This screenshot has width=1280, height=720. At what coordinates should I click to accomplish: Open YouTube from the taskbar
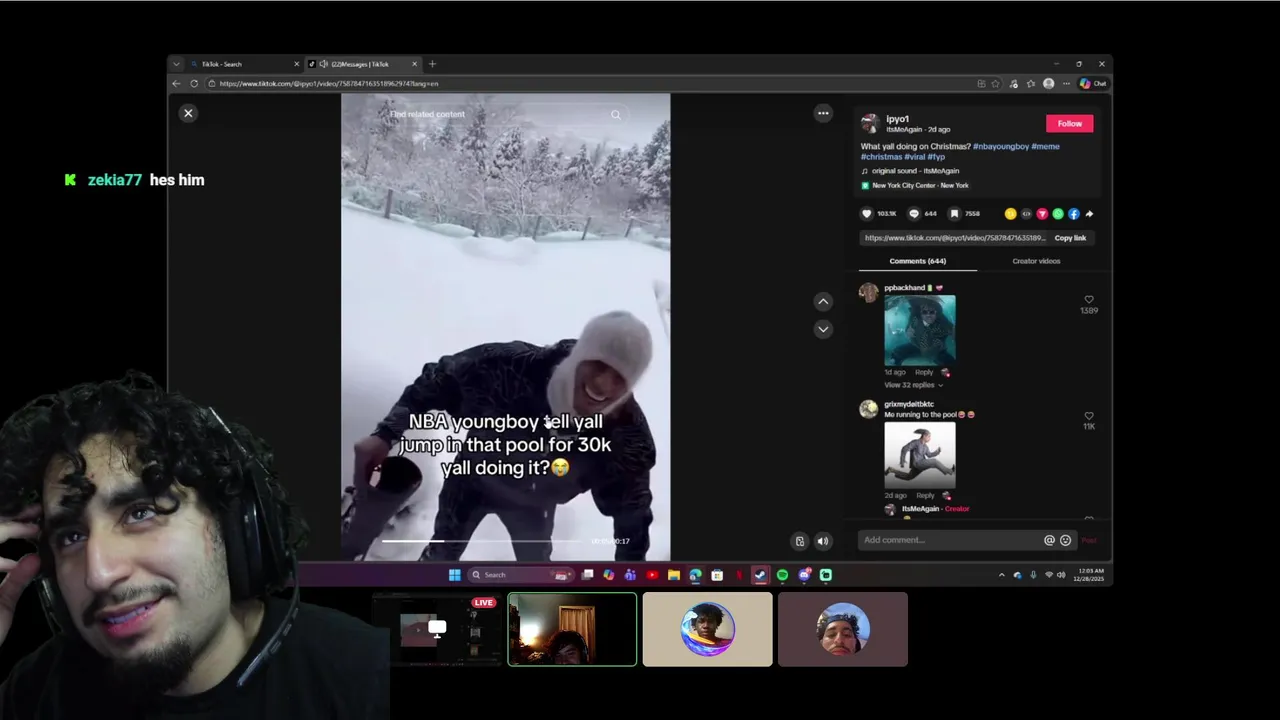pyautogui.click(x=652, y=575)
